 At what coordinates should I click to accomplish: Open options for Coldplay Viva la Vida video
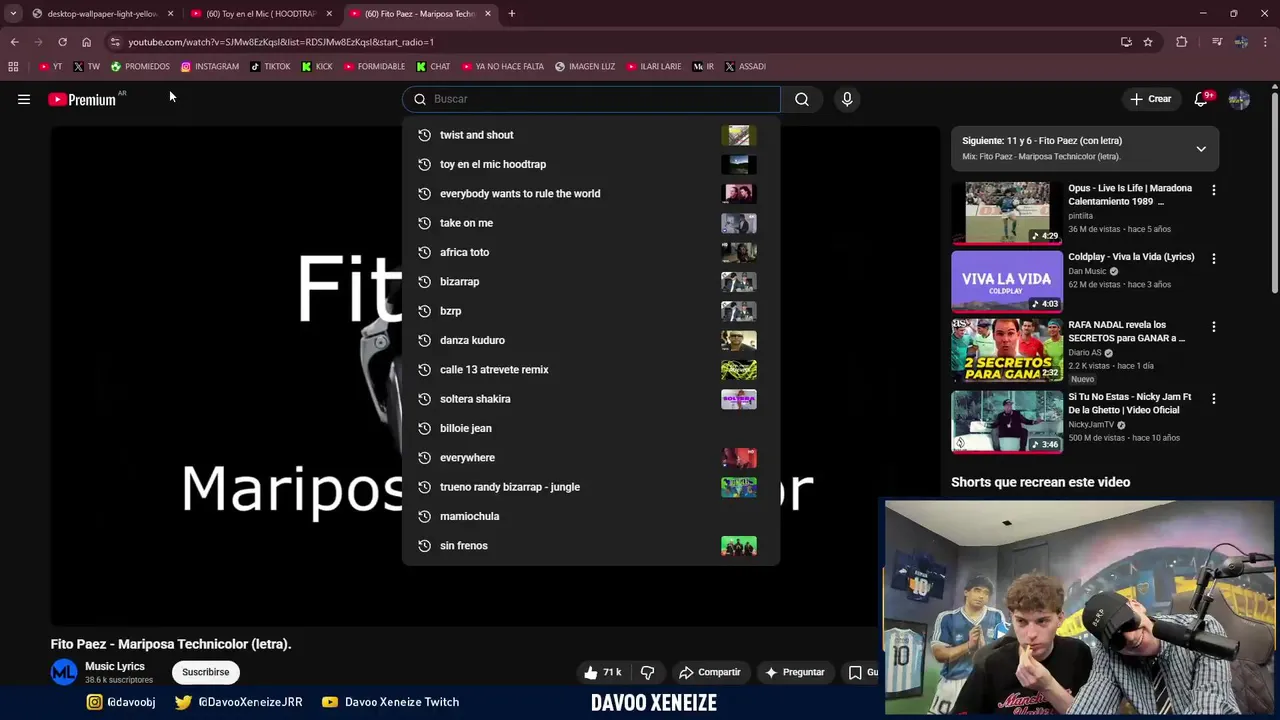click(x=1214, y=258)
